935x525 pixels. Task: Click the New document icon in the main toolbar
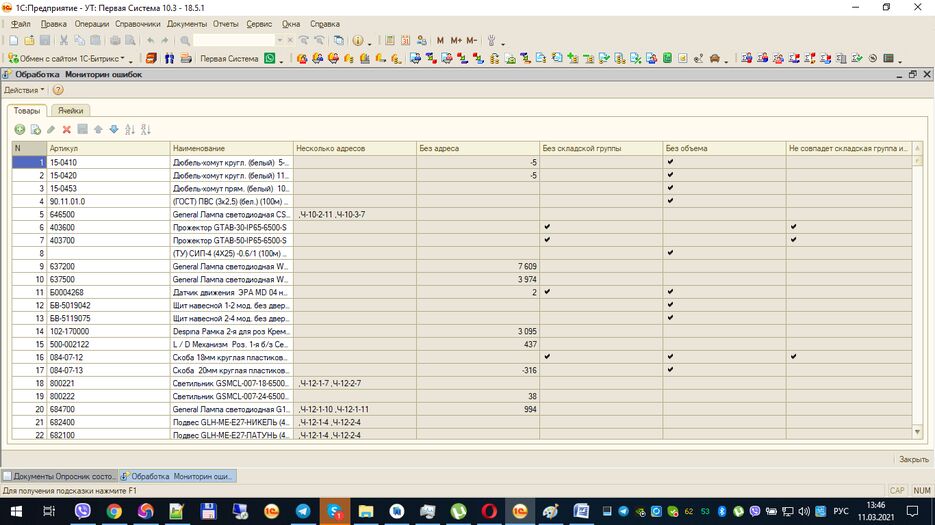pyautogui.click(x=13, y=41)
